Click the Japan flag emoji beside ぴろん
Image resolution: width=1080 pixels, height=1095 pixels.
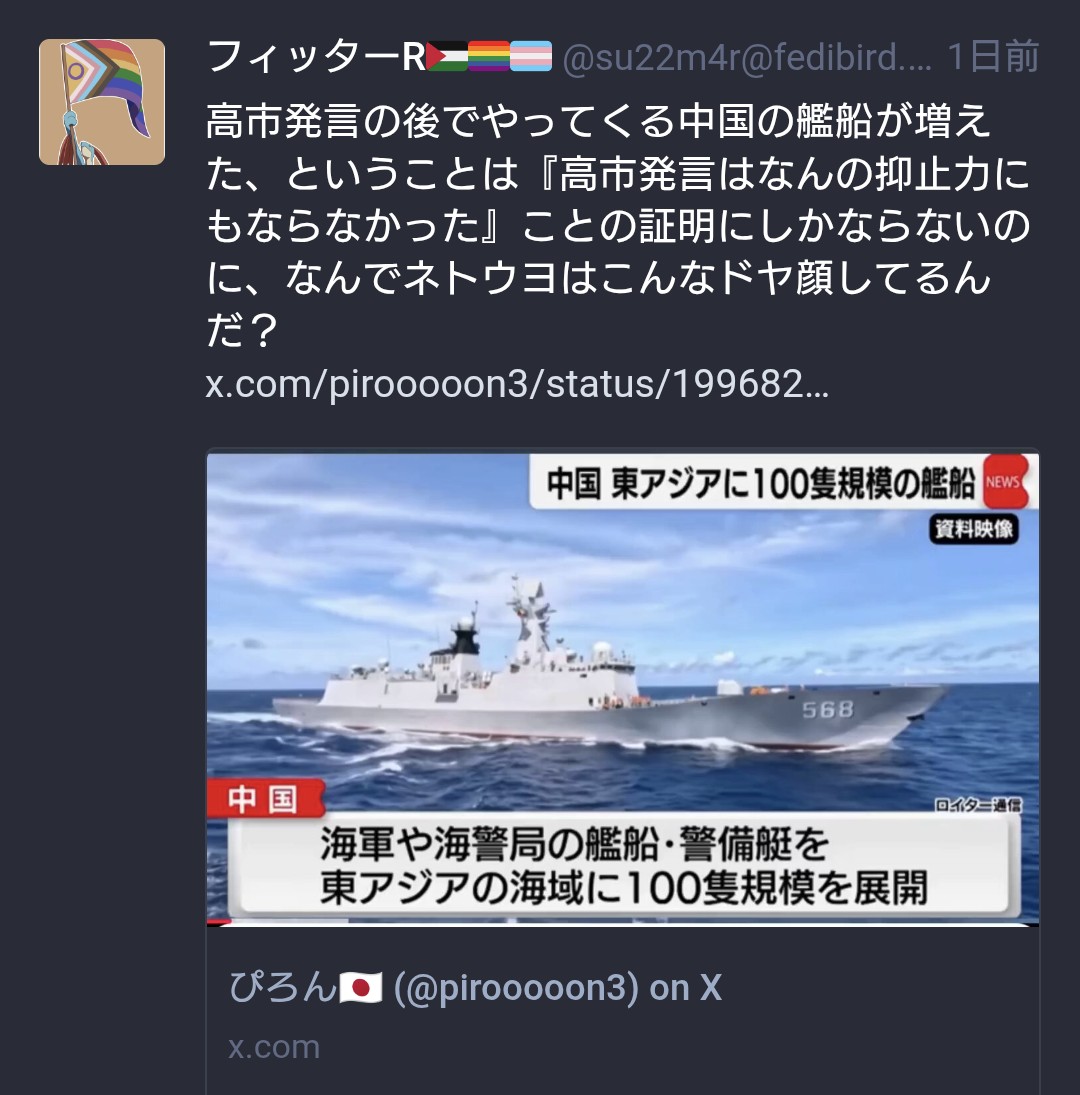[x=360, y=988]
